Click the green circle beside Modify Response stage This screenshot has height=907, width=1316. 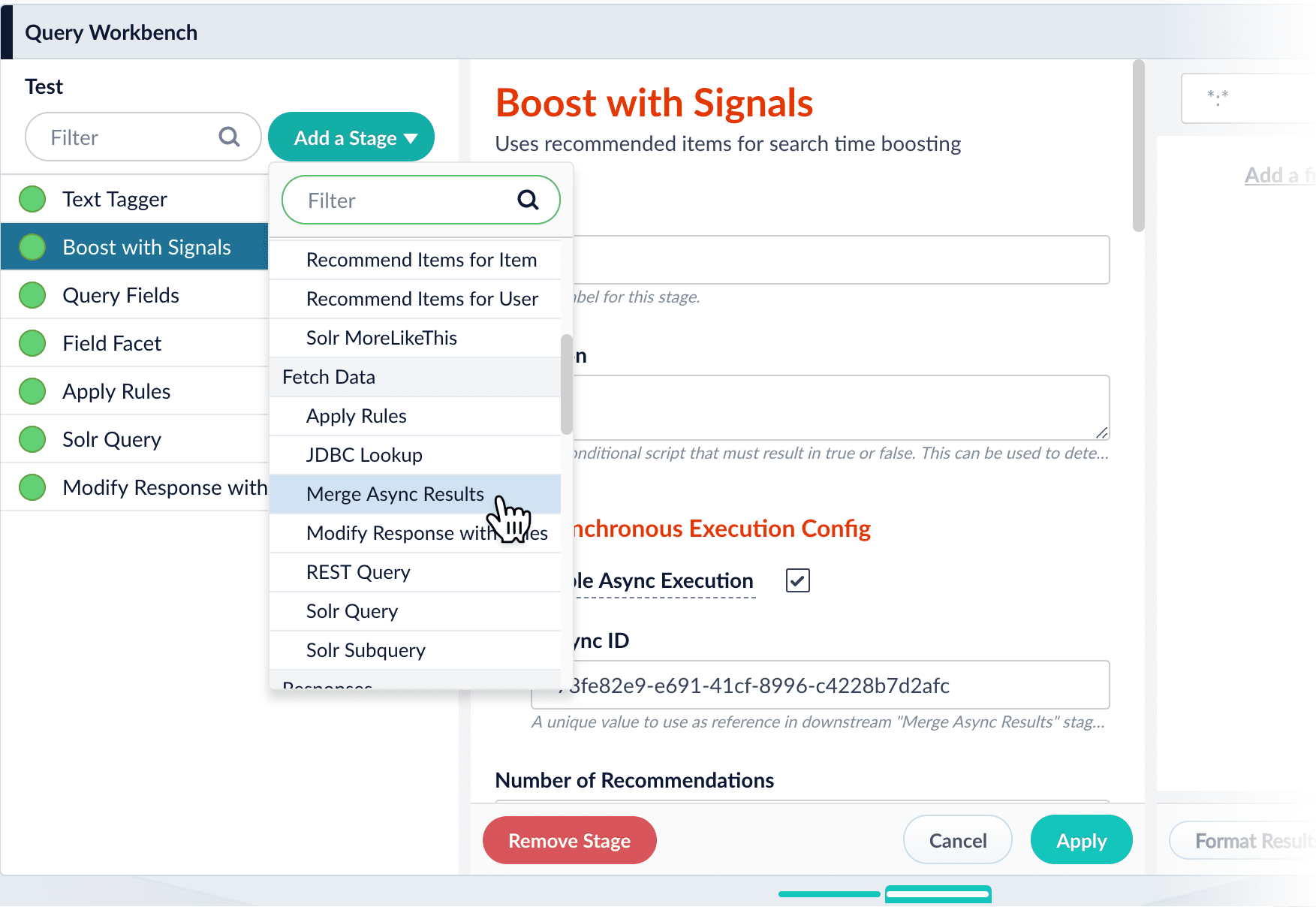(x=32, y=487)
